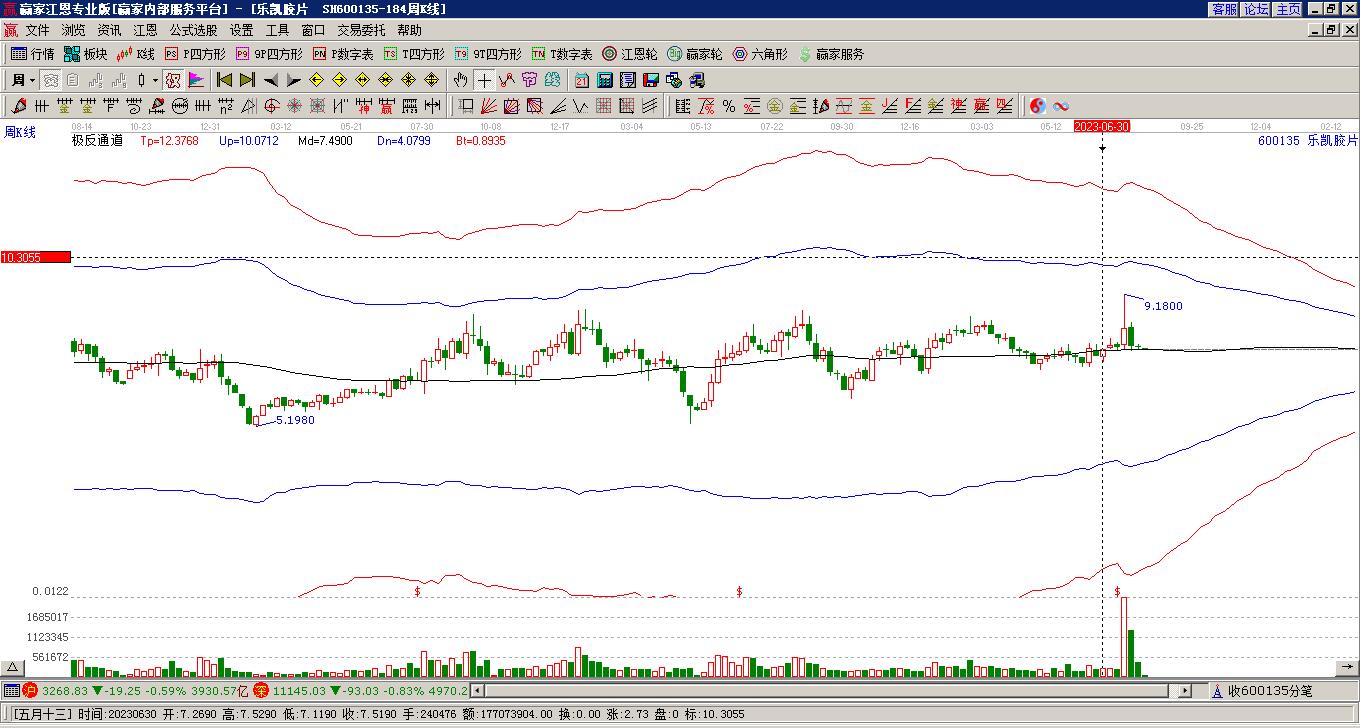Toggle the colored flag marker button
Viewport: 1360px width, 728px height.
click(x=196, y=80)
